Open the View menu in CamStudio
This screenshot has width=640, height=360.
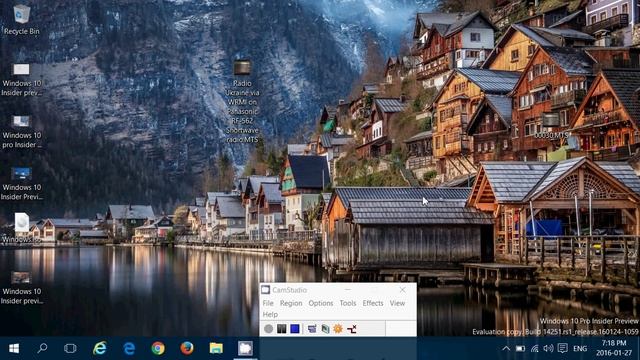(x=397, y=303)
